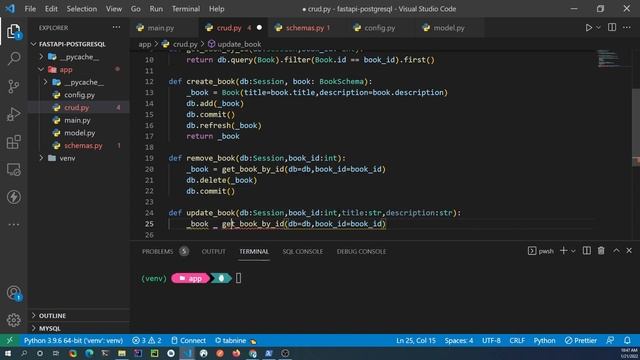Viewport: 640px width, 360px height.
Task: Switch to the model.py editor tab
Action: click(x=449, y=28)
